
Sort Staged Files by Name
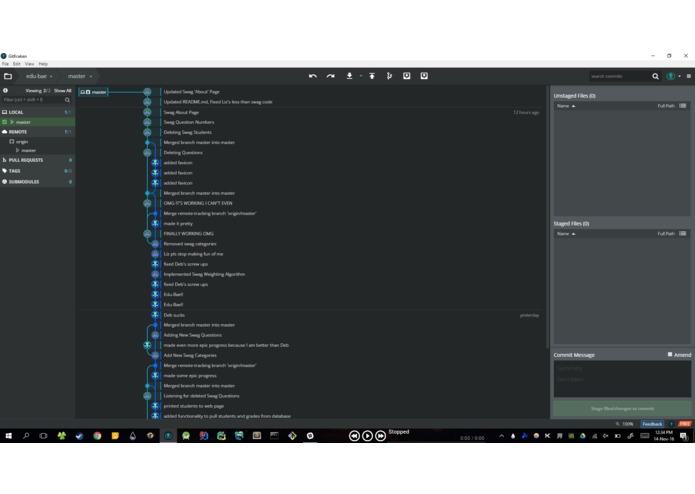tap(566, 233)
